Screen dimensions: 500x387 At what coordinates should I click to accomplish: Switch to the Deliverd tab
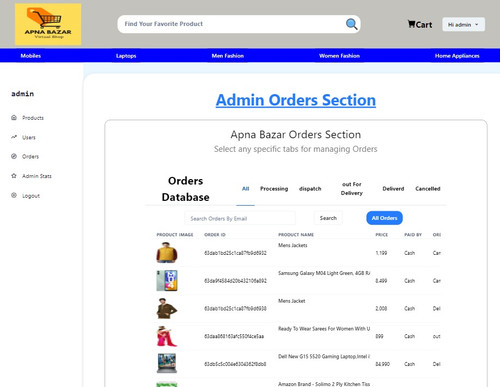[393, 189]
